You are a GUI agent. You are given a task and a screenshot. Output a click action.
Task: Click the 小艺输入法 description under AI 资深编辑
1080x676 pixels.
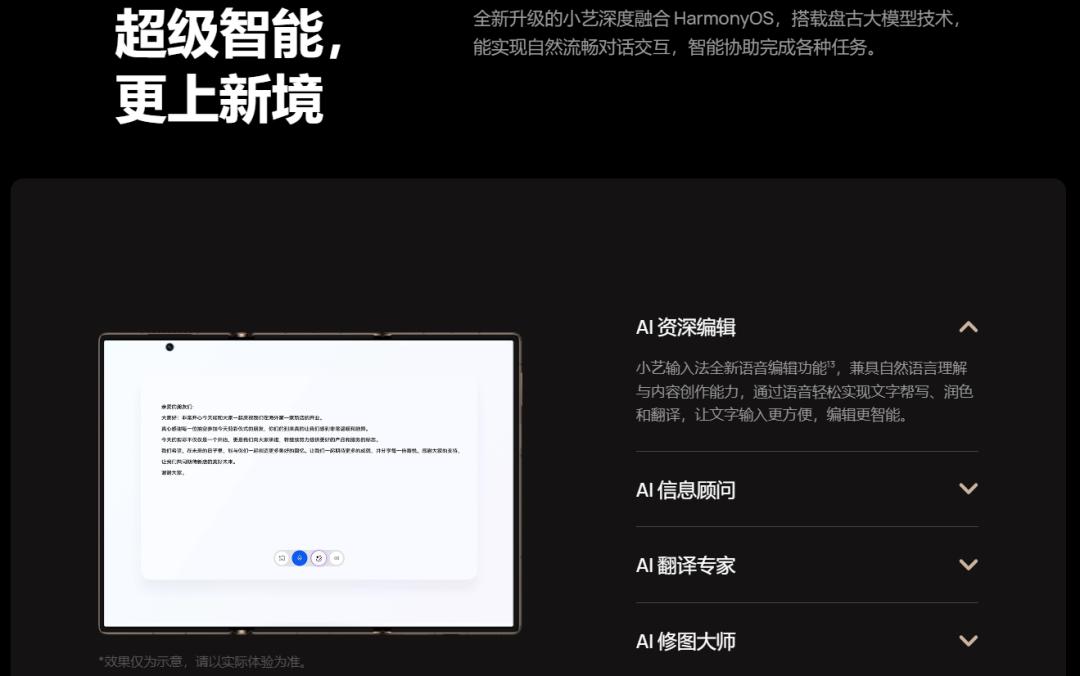(804, 391)
